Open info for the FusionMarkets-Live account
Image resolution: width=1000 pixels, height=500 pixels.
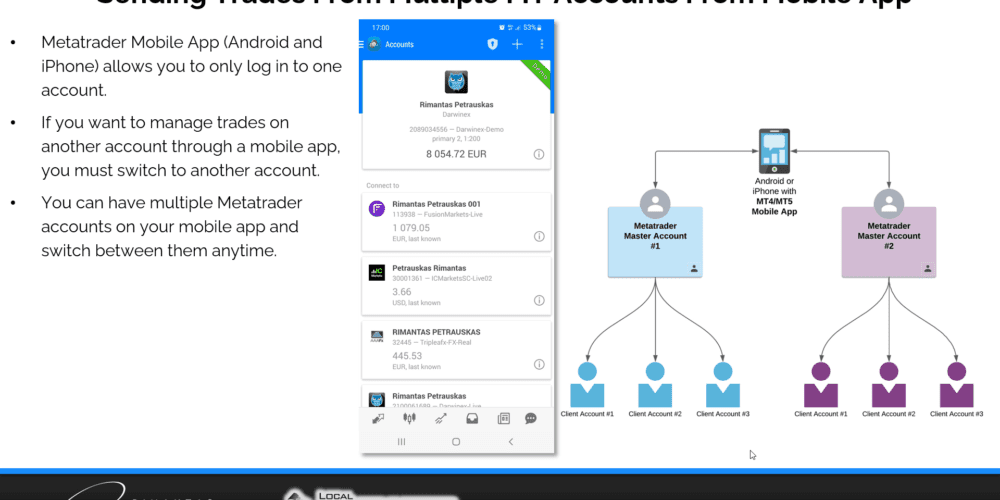tap(539, 237)
